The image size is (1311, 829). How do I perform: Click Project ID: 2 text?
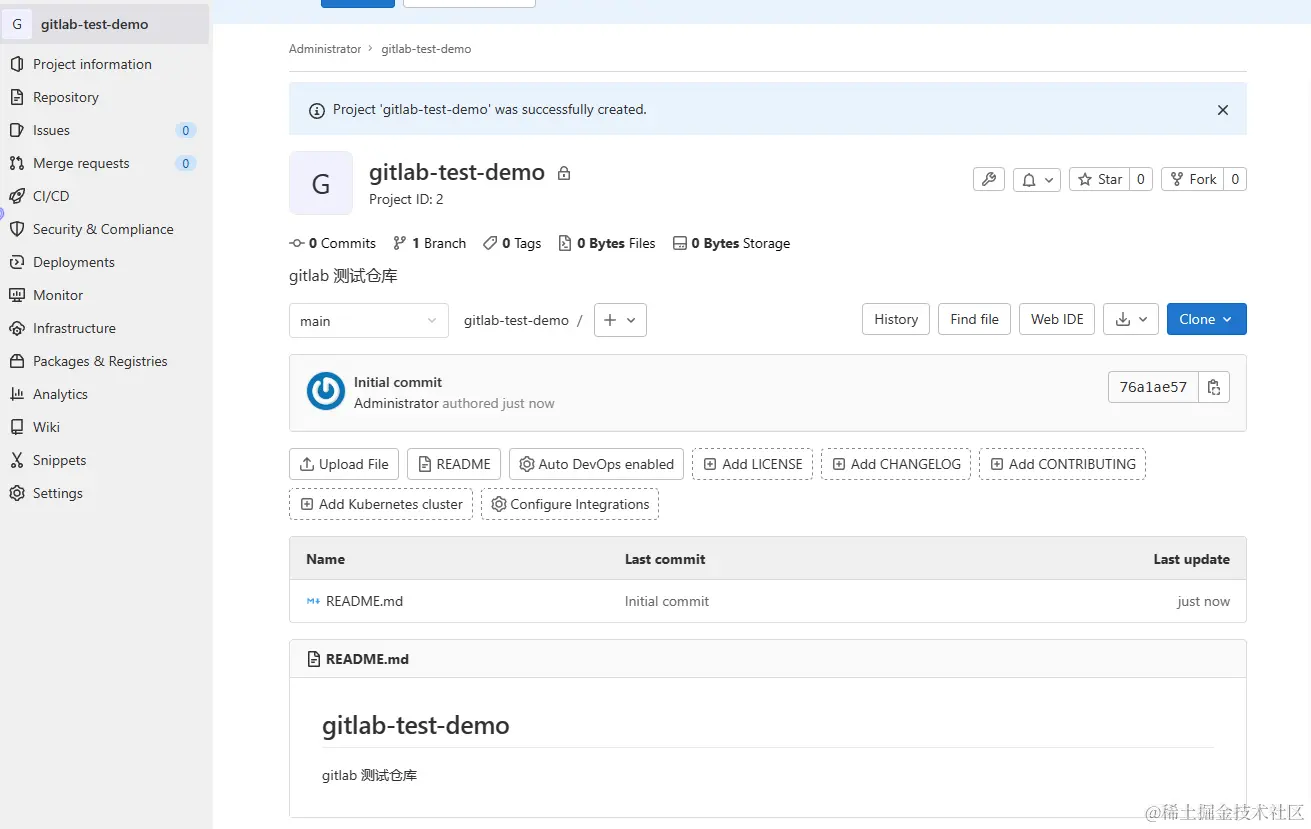point(406,199)
